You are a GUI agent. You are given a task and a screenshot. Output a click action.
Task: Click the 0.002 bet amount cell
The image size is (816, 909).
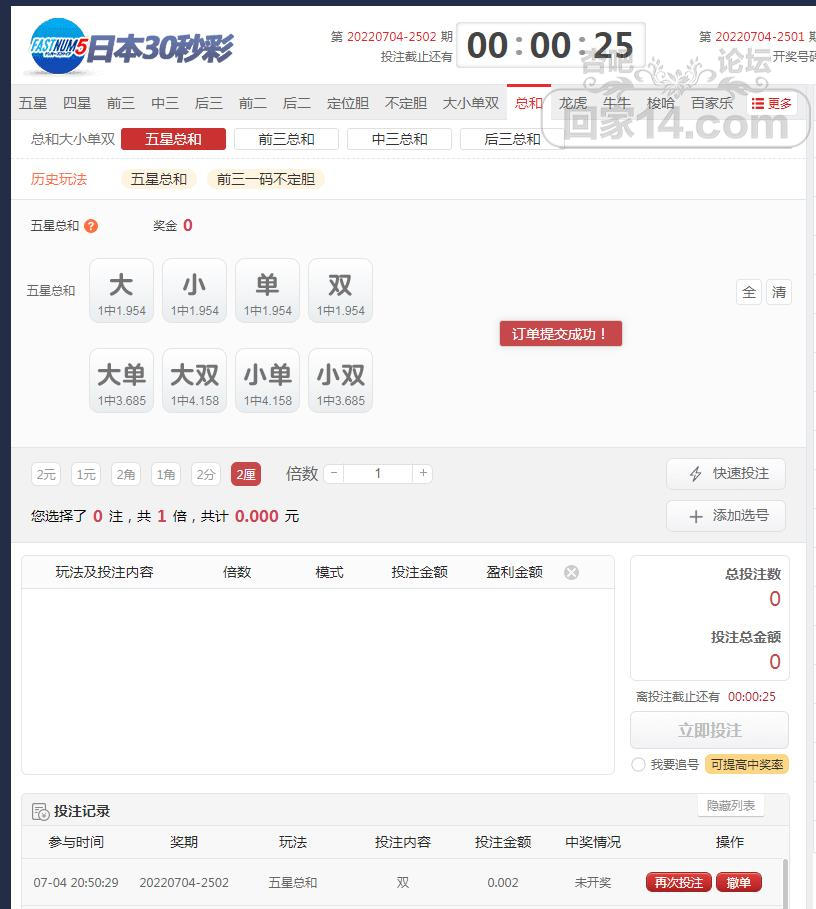click(503, 883)
